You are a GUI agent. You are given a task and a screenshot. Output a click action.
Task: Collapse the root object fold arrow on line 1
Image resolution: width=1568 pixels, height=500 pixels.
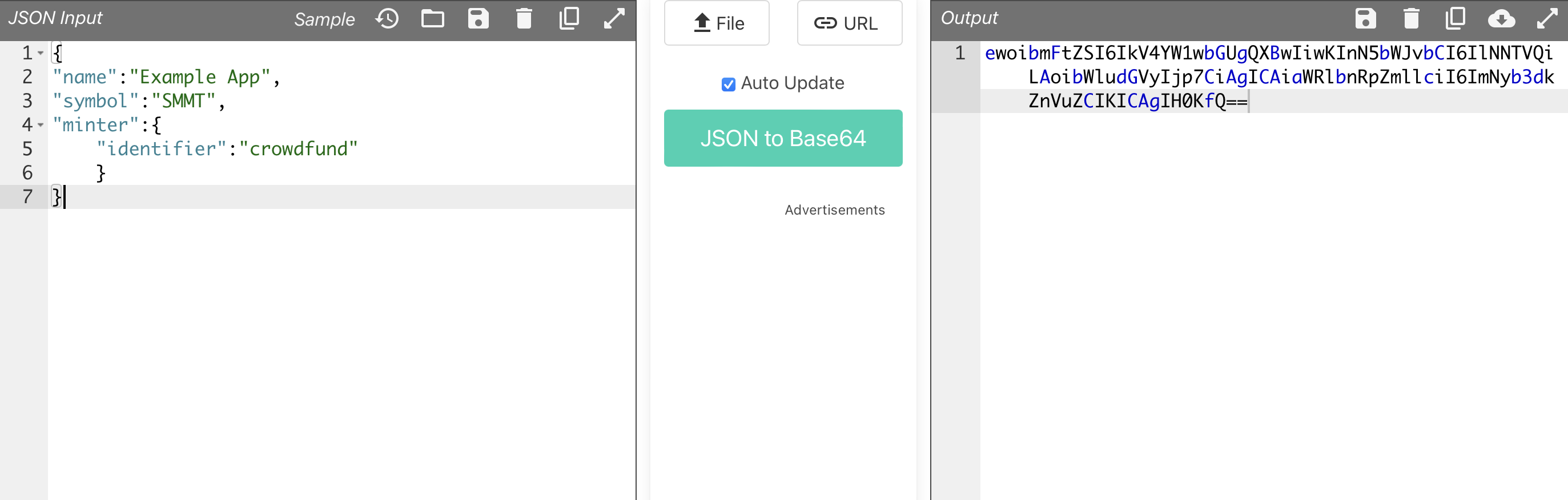coord(41,54)
